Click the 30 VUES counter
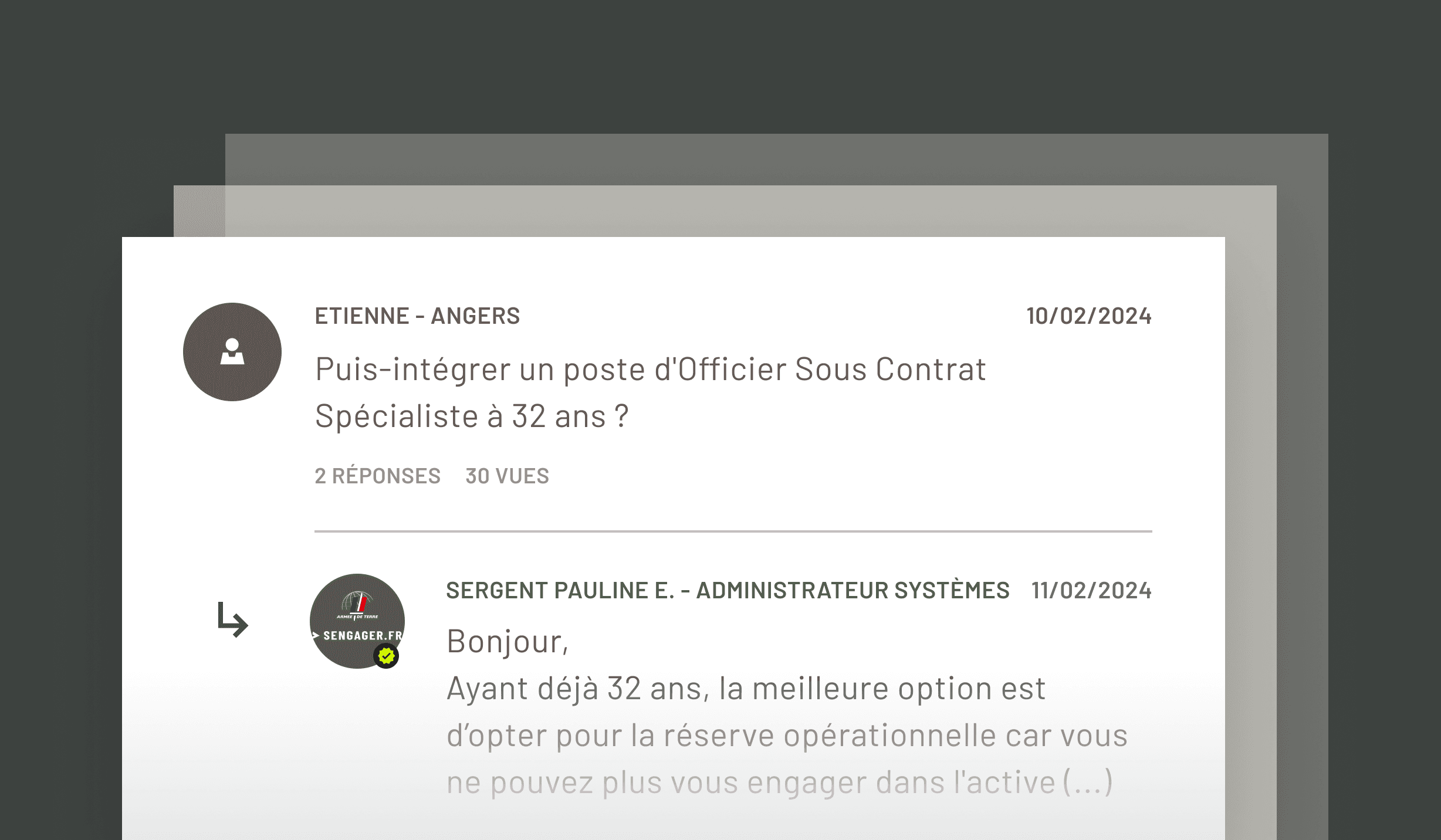The image size is (1441, 840). coord(507,476)
